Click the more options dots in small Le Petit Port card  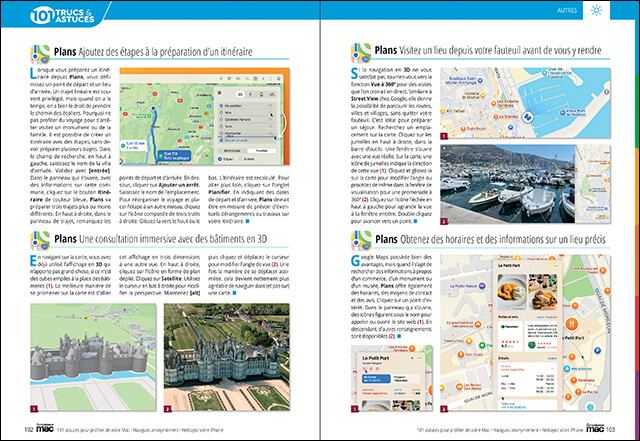[x=419, y=358]
